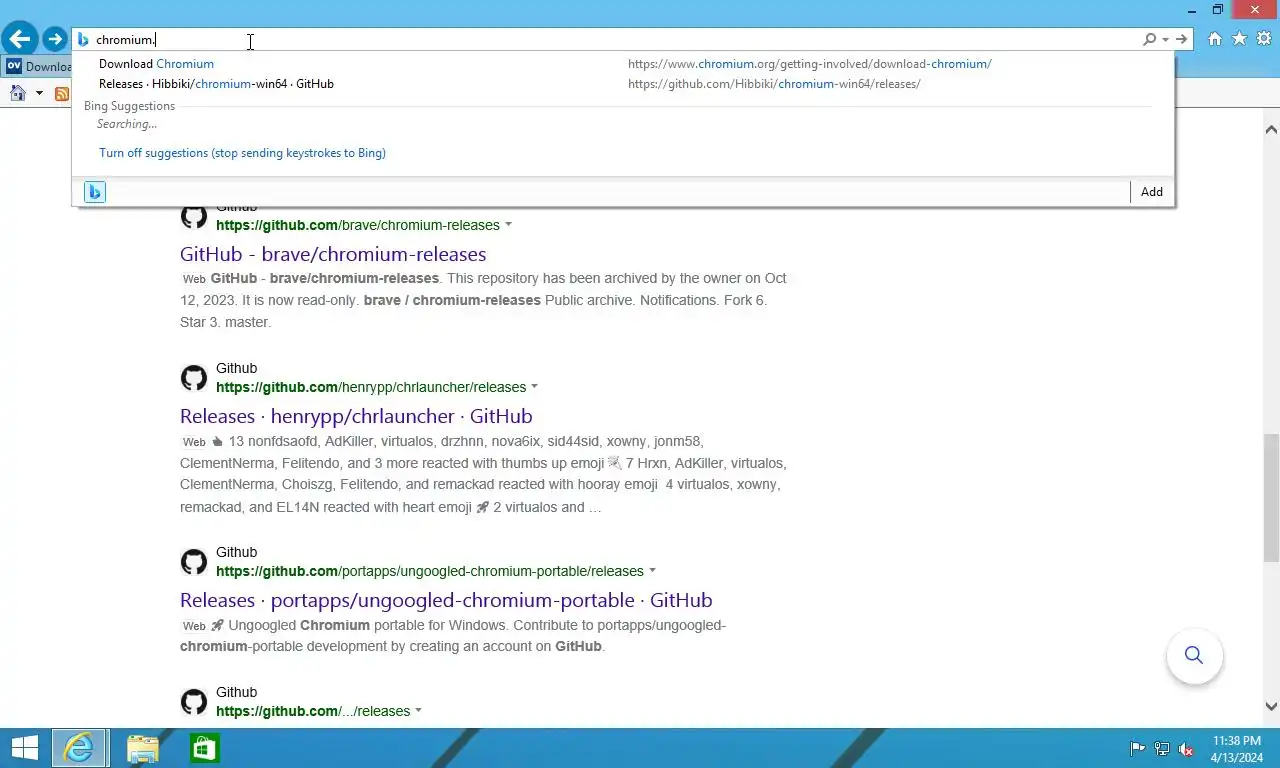This screenshot has height=768, width=1280.
Task: Open the Windows Store taskbar icon
Action: (x=205, y=748)
